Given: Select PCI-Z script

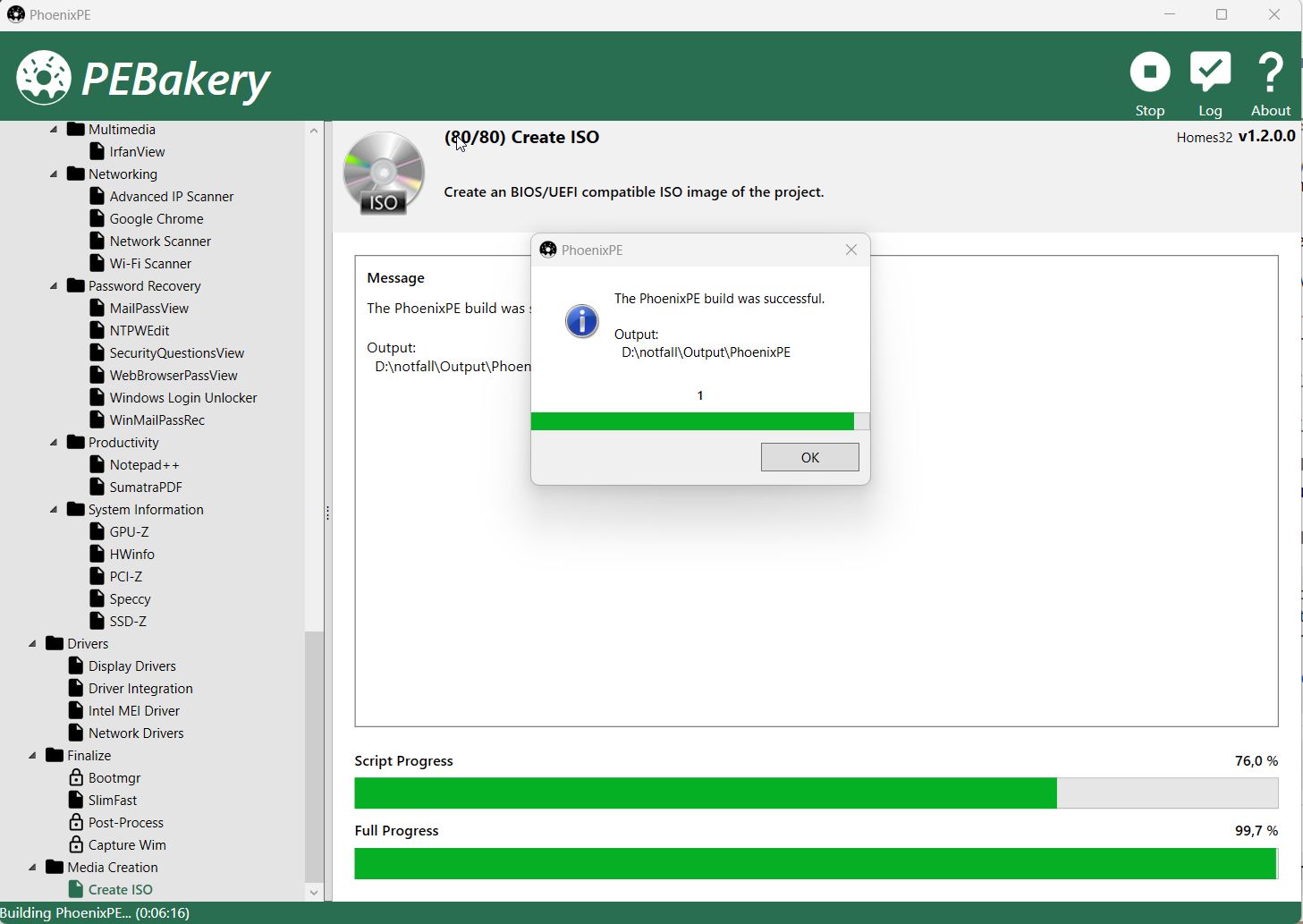Looking at the screenshot, I should 126,576.
